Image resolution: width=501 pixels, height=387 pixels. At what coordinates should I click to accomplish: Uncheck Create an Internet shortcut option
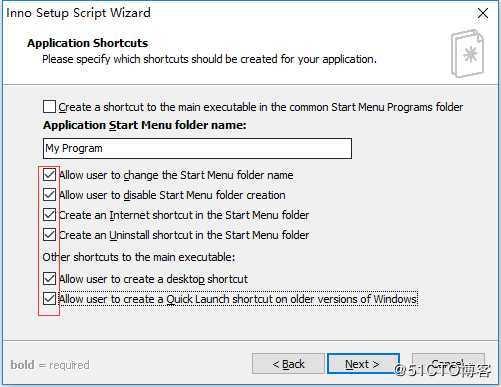coord(49,215)
